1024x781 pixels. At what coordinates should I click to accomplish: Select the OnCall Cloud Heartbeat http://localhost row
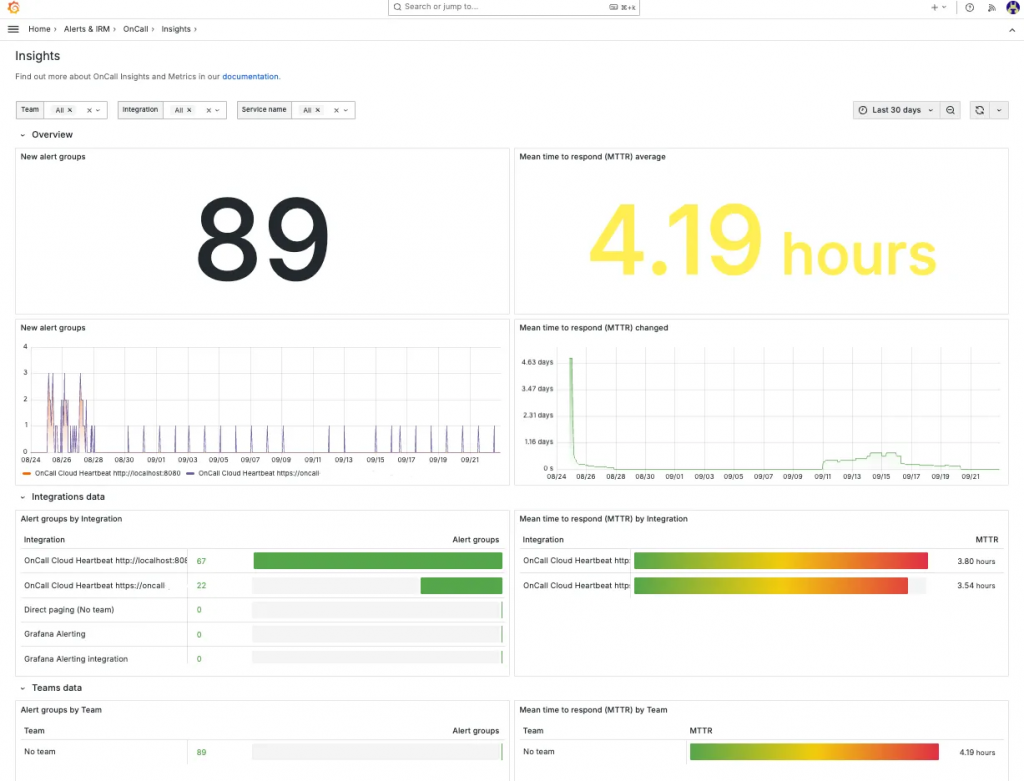(x=263, y=561)
